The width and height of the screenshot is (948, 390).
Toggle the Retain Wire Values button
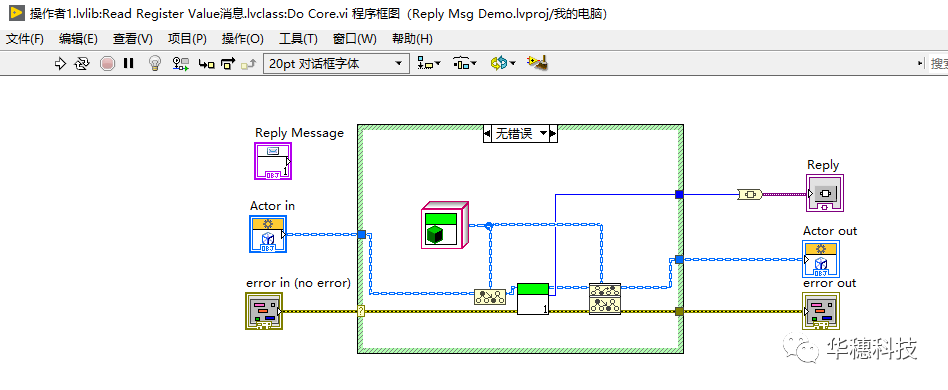coord(180,63)
